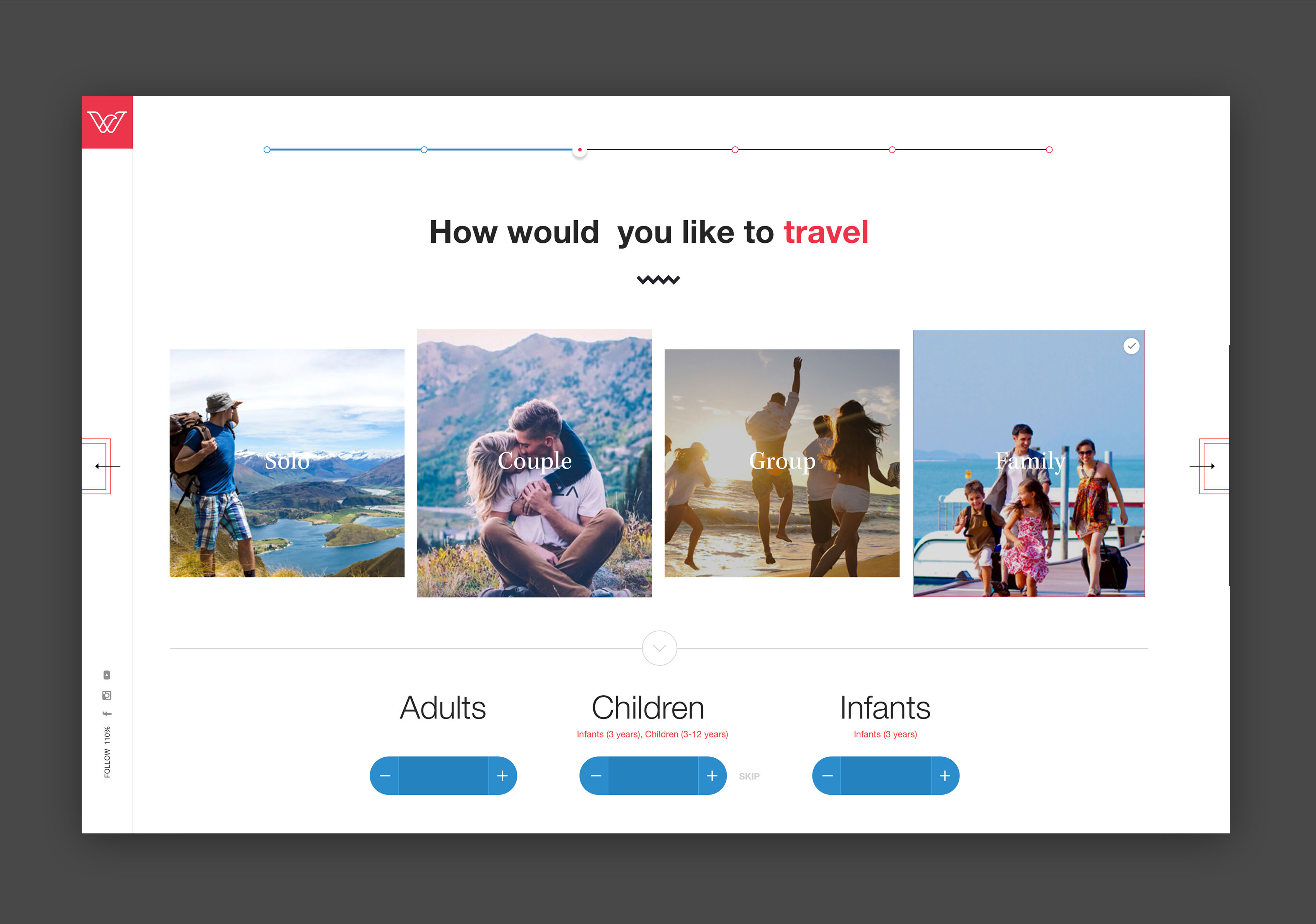Decrease the Infants count with minus
Viewport: 1316px width, 924px height.
(827, 775)
